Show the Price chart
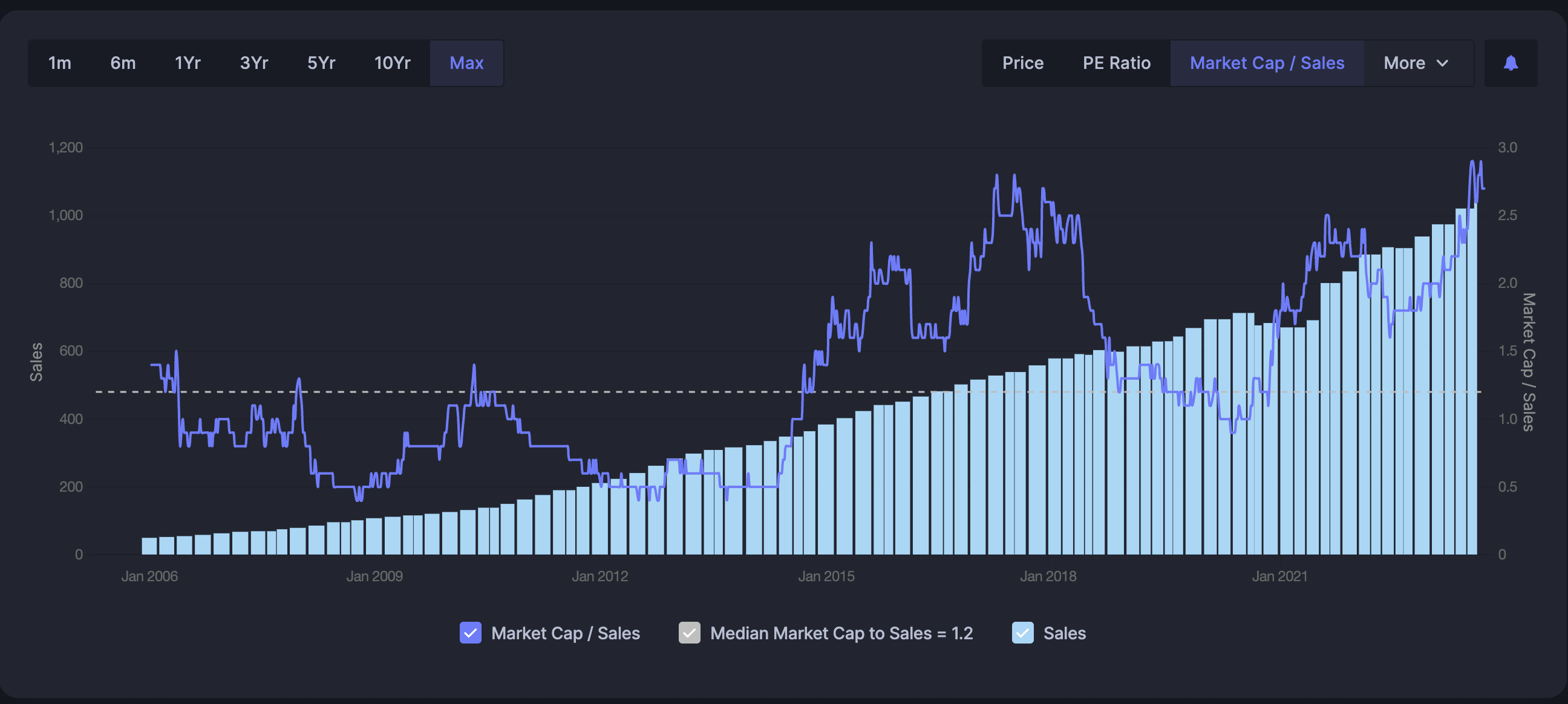 click(x=1022, y=64)
